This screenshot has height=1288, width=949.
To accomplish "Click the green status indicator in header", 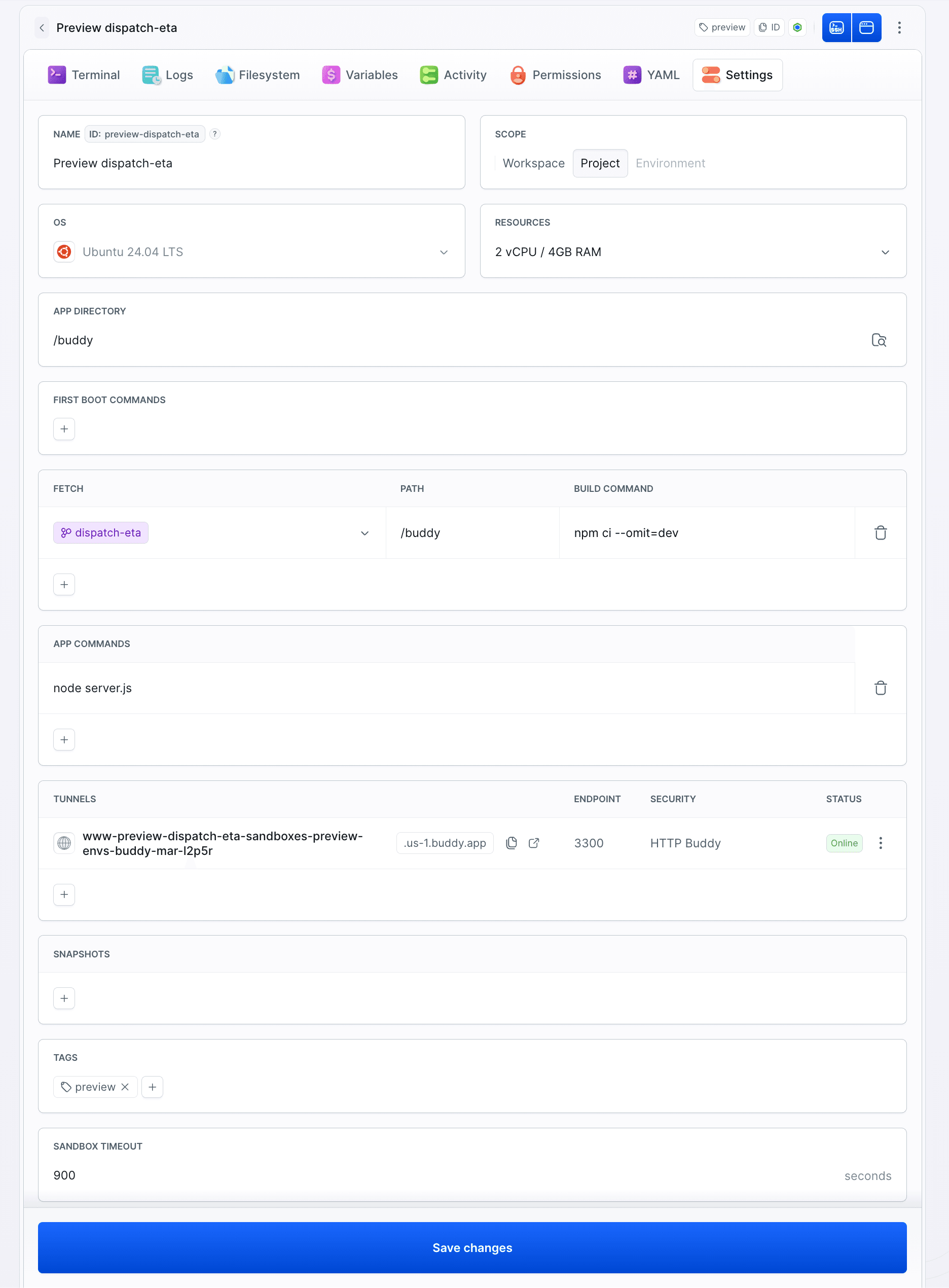I will [797, 27].
